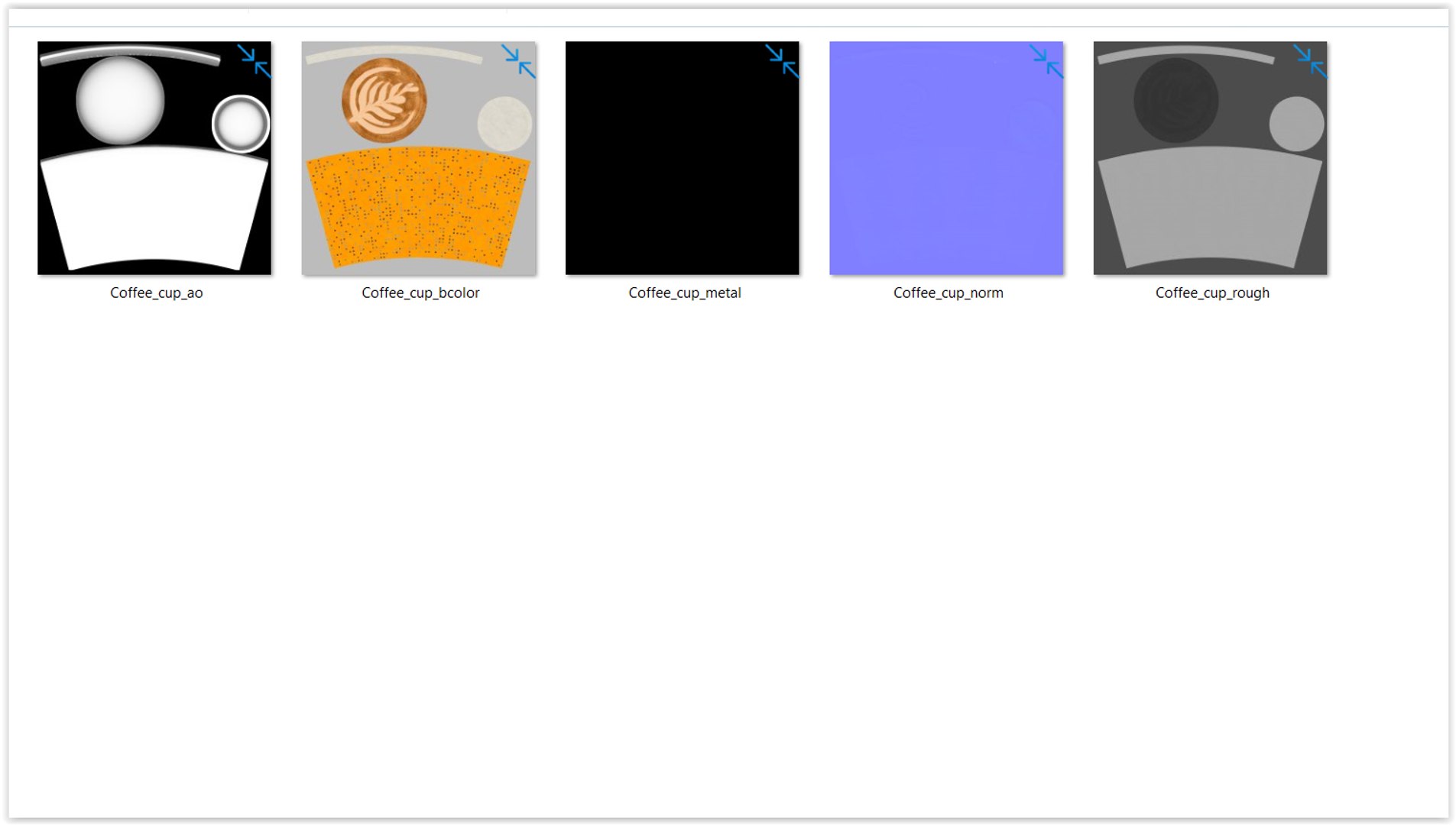Select the Coffee_cup_ao texture thumbnail

(x=154, y=158)
